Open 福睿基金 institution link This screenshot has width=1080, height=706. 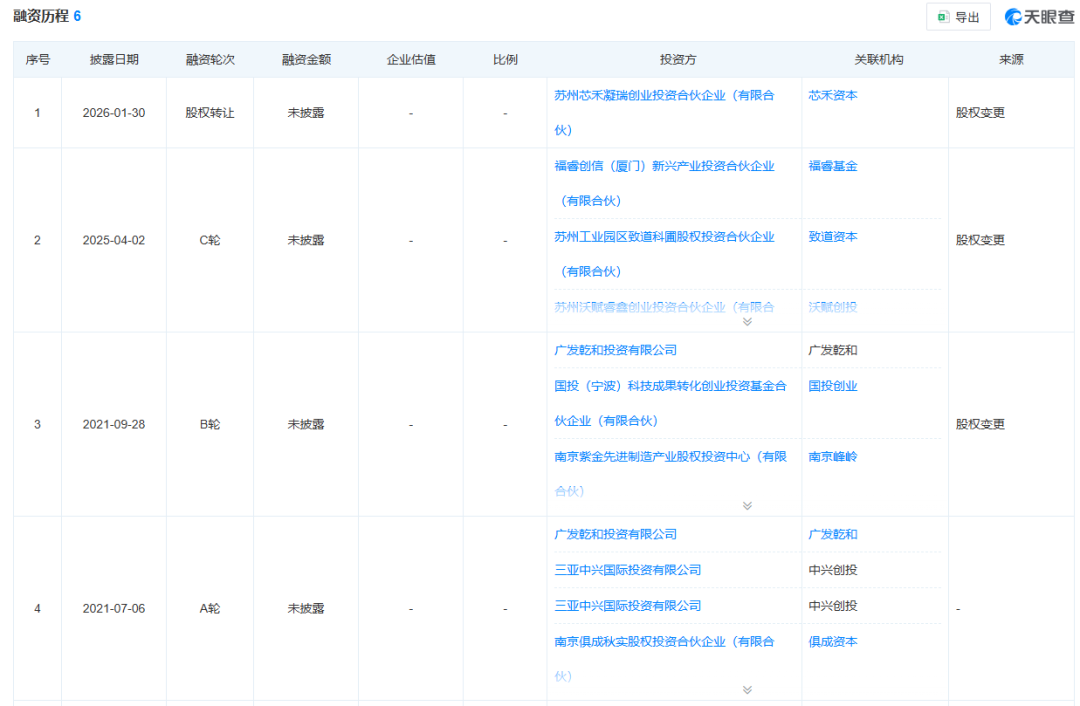[x=833, y=166]
